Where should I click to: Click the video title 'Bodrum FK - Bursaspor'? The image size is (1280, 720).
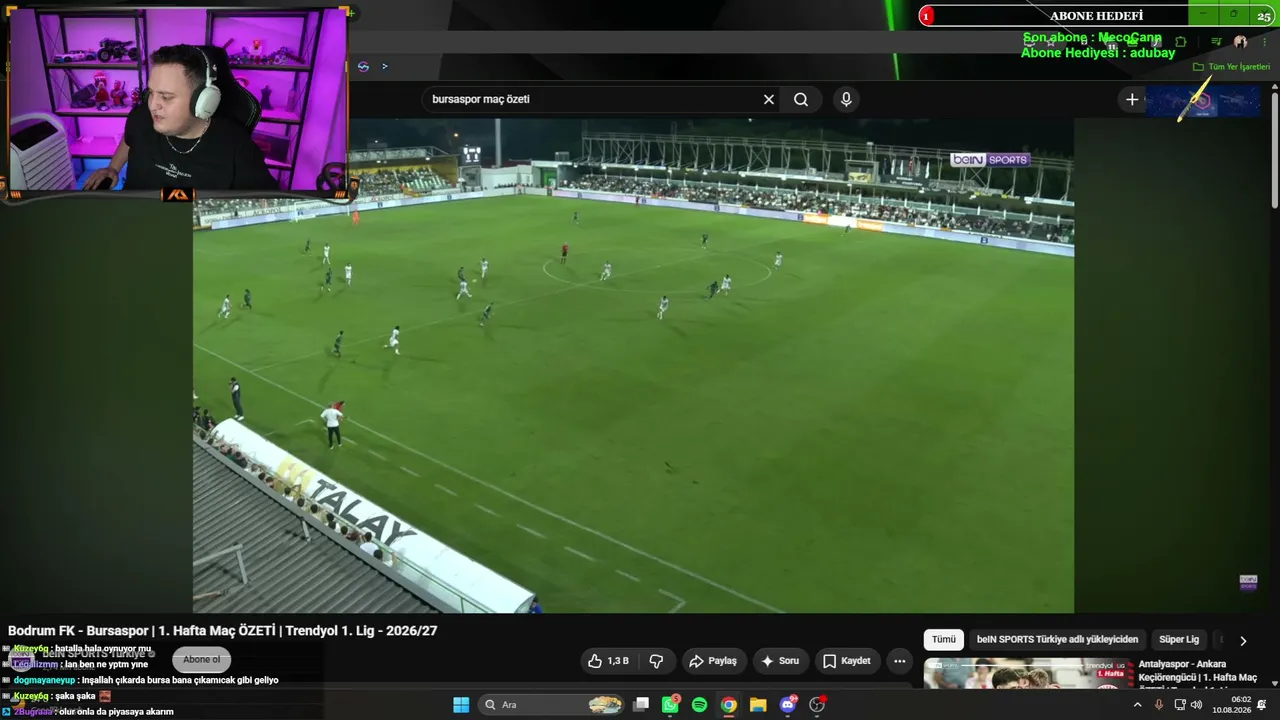click(223, 631)
